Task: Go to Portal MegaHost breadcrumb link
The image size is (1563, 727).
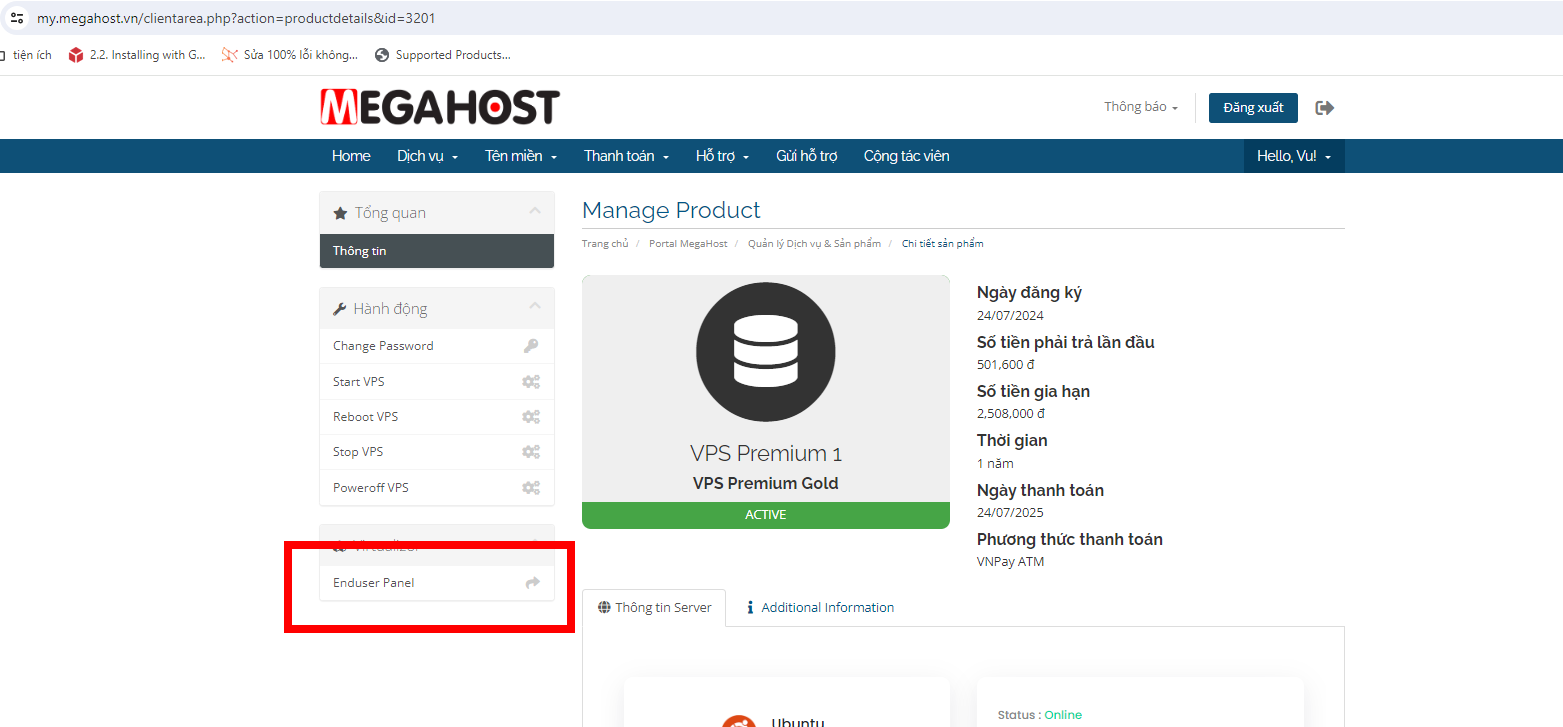Action: coord(688,244)
